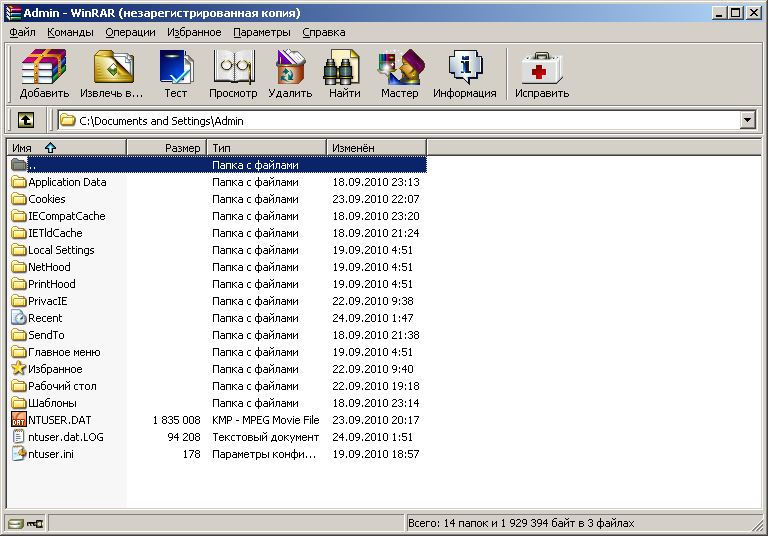Click the KMP - MPEG Movie File type

(x=265, y=420)
